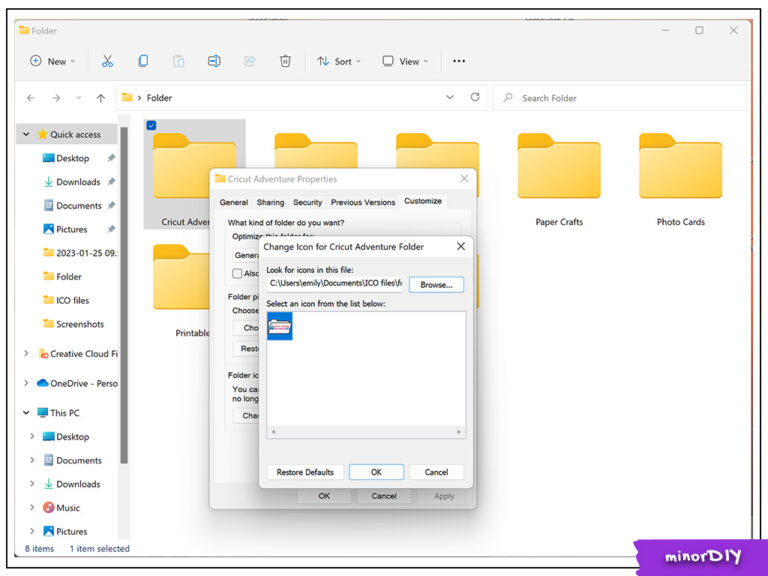Open the address bar history dropdown

[450, 97]
